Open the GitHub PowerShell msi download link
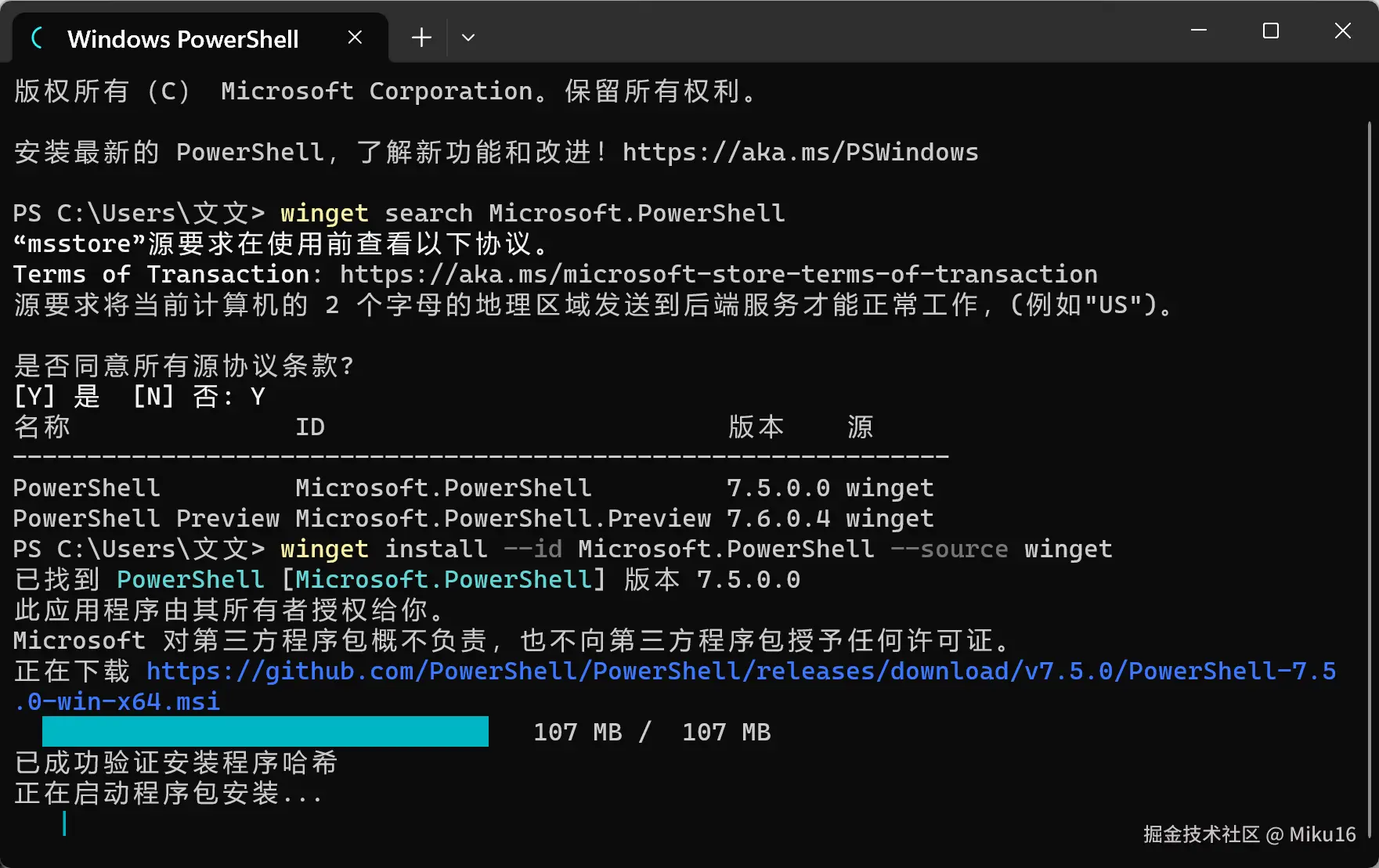 675,686
